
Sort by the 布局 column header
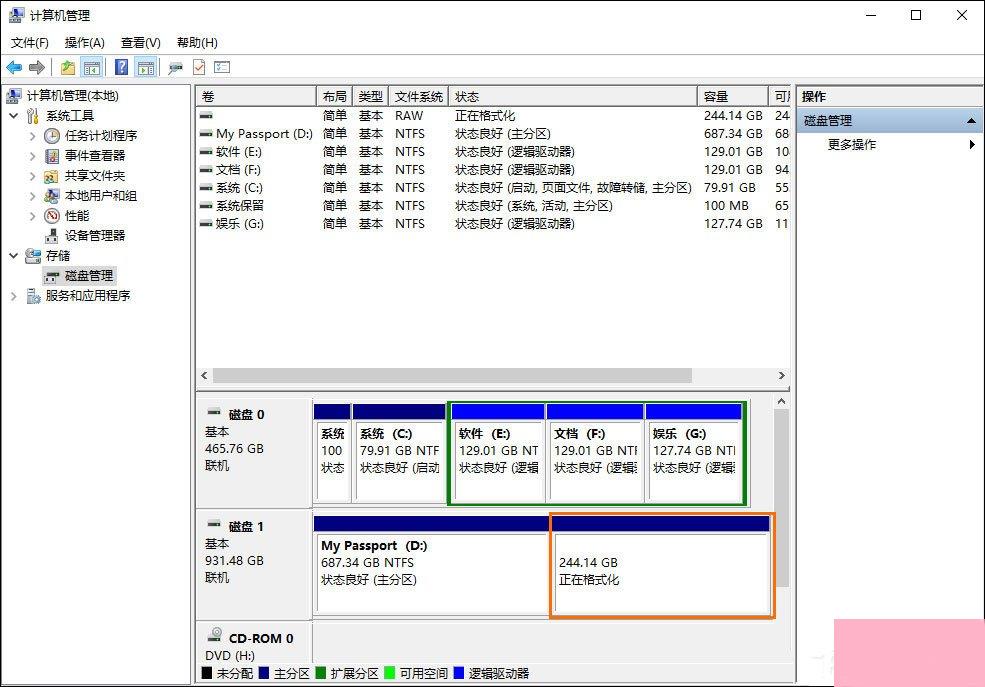[334, 97]
